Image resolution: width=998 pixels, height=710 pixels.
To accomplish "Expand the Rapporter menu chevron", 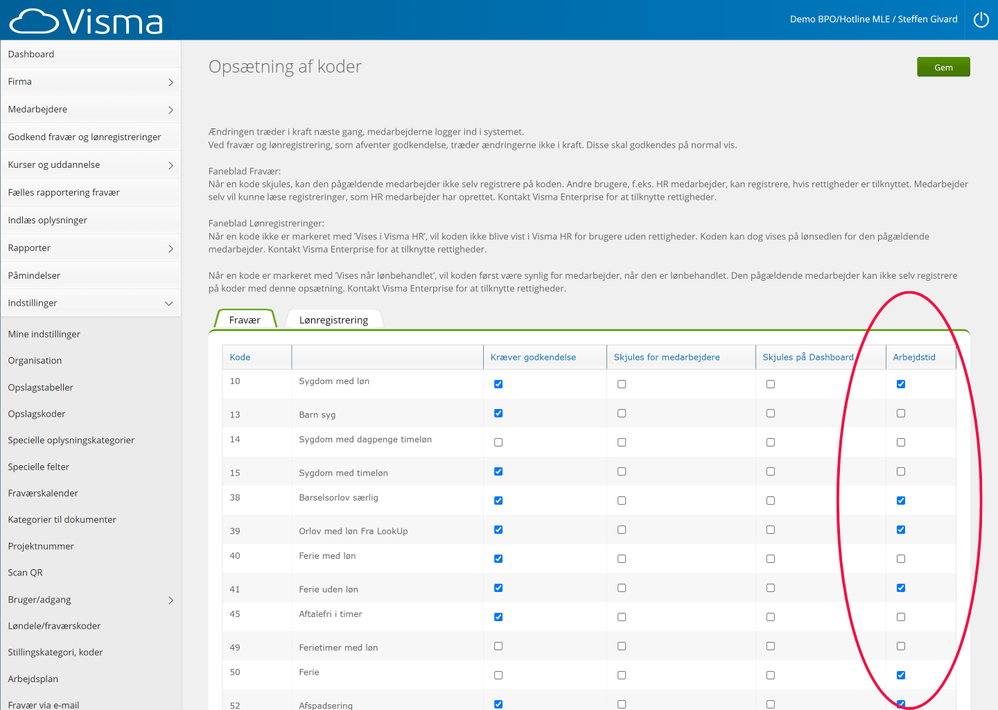I will pyautogui.click(x=171, y=248).
